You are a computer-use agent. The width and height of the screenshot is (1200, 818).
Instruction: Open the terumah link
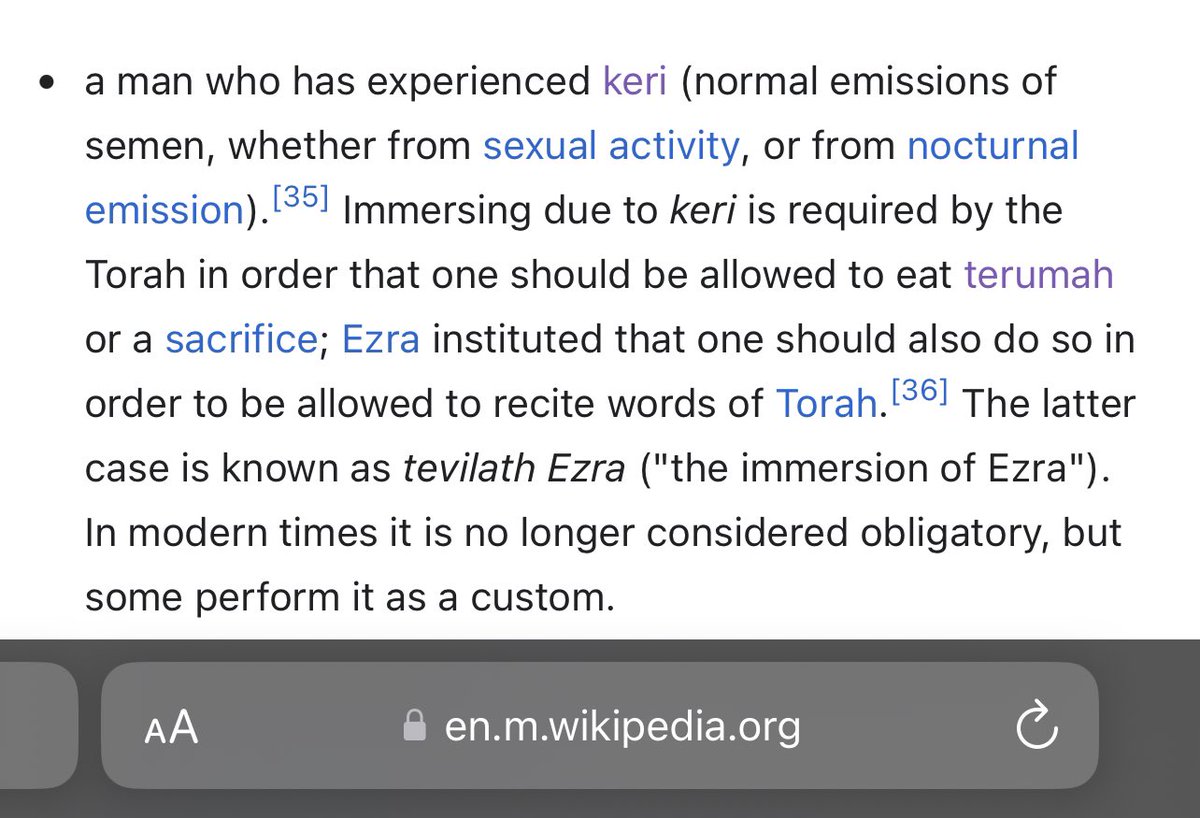tap(1038, 275)
